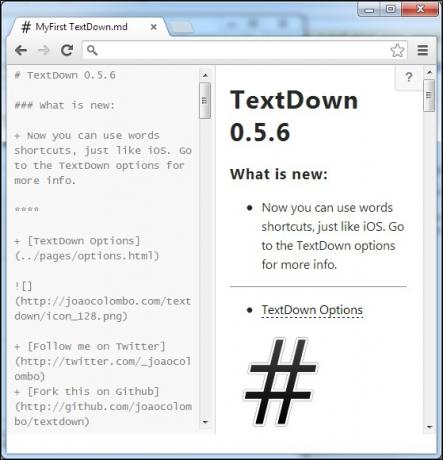Click the browser Back arrow
The width and height of the screenshot is (443, 460).
click(x=21, y=50)
